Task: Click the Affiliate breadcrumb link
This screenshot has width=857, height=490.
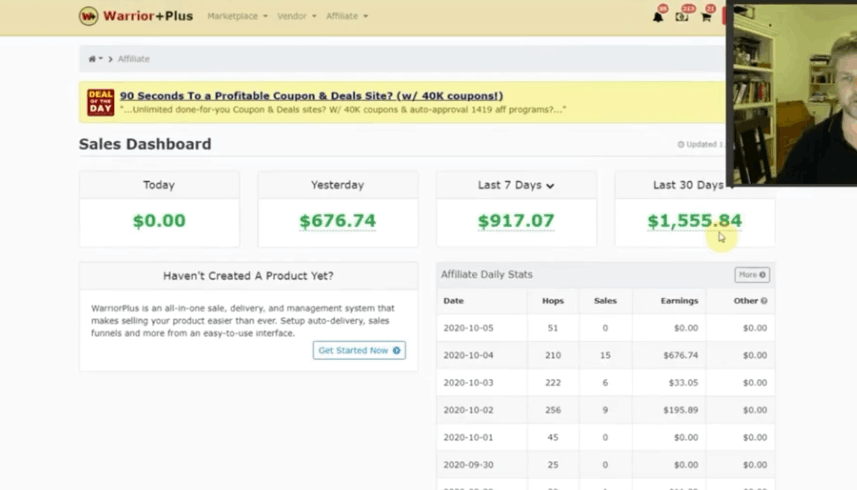Action: point(133,59)
